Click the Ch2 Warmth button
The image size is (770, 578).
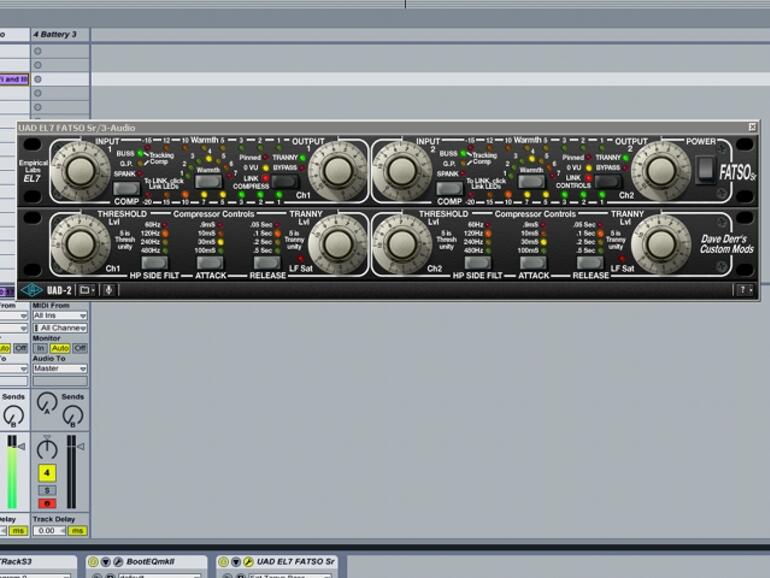(x=531, y=182)
